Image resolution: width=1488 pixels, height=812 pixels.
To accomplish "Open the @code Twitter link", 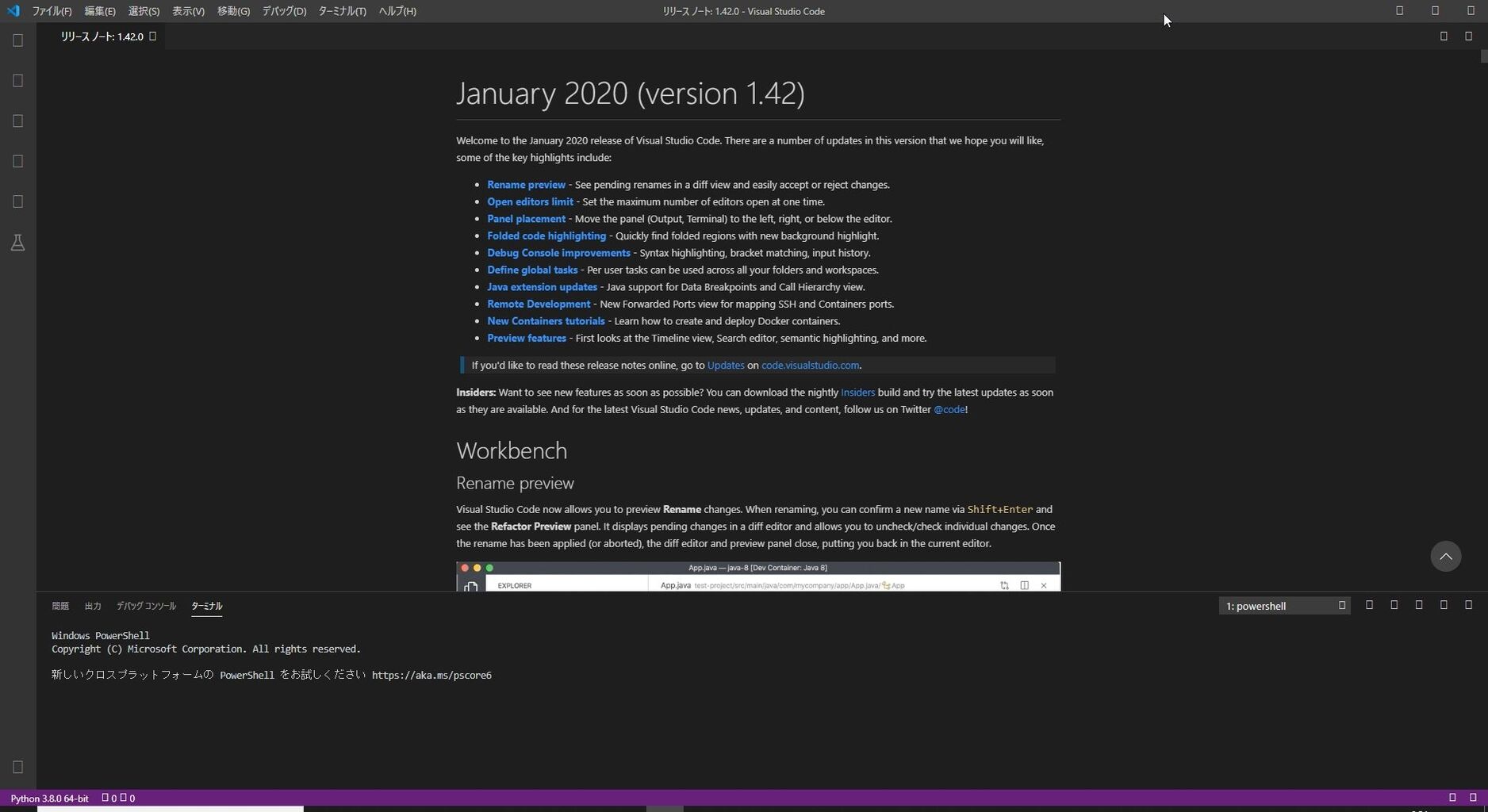I will [x=949, y=410].
